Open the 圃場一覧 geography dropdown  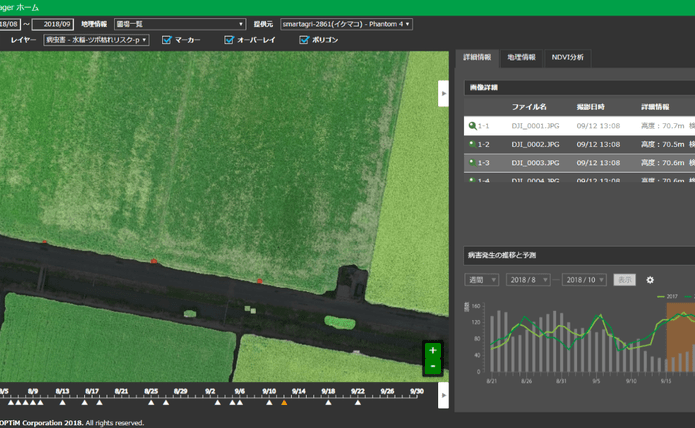coord(180,24)
